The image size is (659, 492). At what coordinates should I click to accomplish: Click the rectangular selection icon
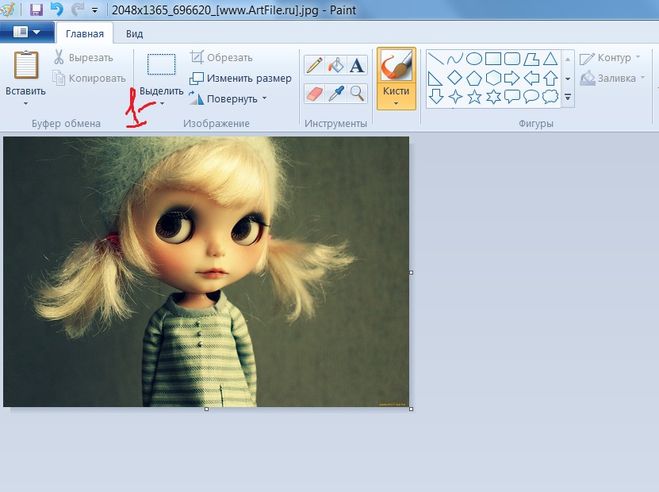coord(161,65)
